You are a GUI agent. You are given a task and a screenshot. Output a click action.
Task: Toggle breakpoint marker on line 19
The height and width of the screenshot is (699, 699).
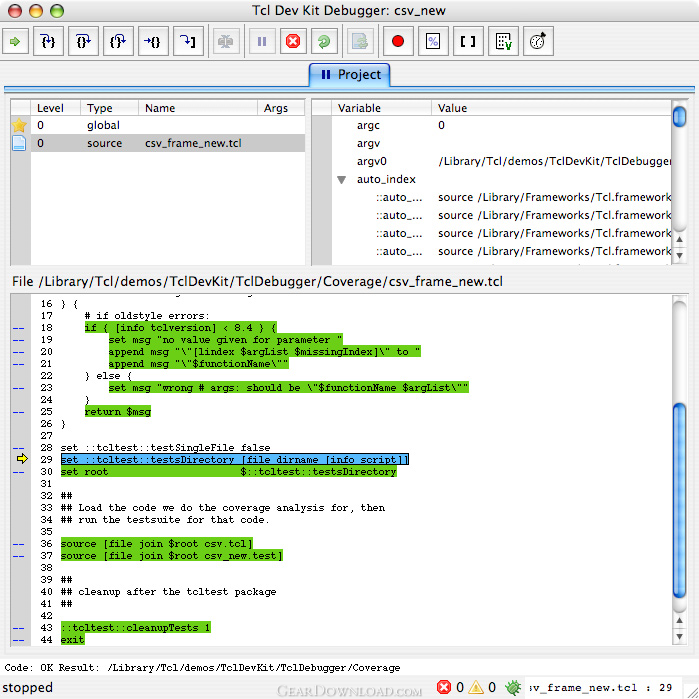(18, 340)
